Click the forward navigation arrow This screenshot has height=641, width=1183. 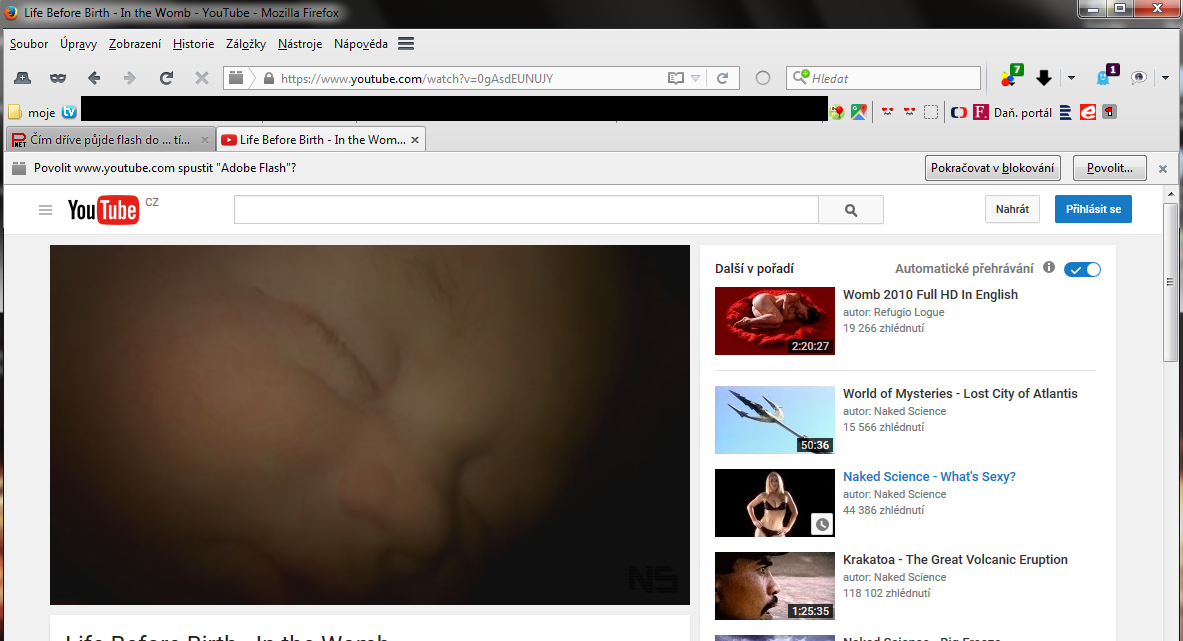tap(130, 78)
